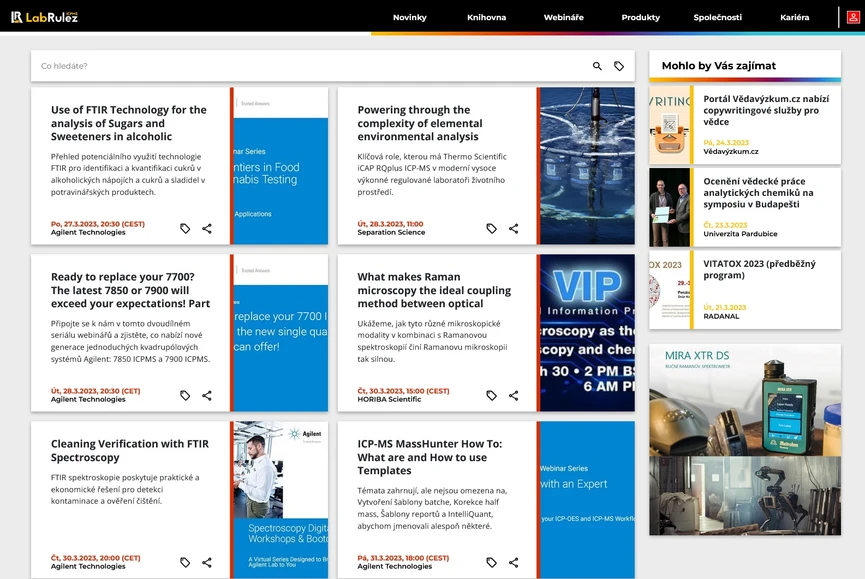Click 'HORIBA Scientific' company label

[x=389, y=399]
